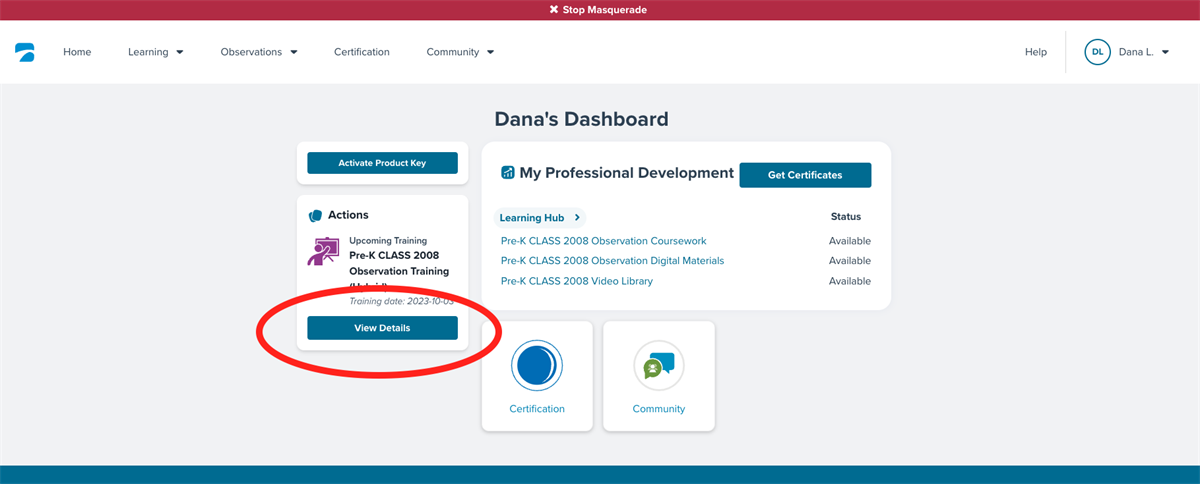
Task: Click the Certification circle icon
Action: 537,365
